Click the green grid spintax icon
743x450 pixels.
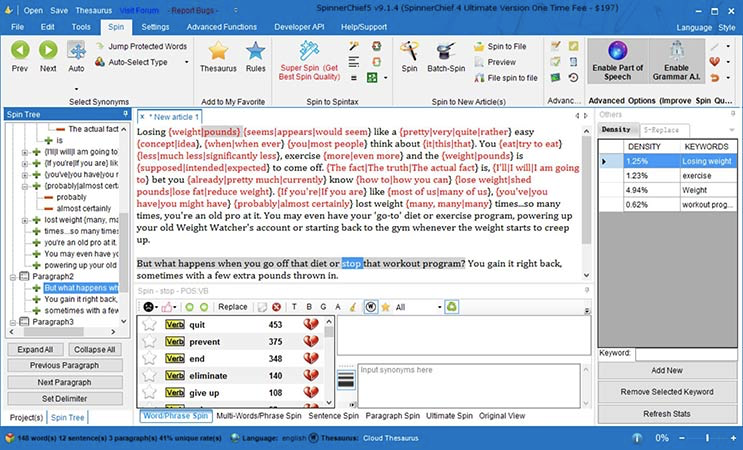coord(372,78)
